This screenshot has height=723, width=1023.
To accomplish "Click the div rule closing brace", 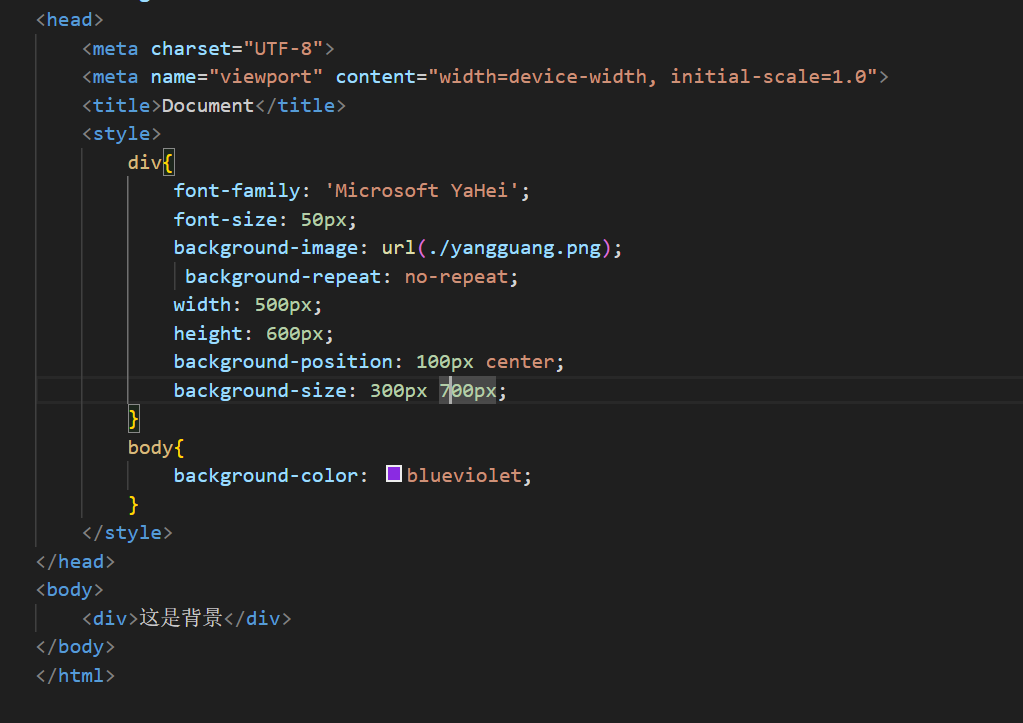I will [x=134, y=419].
